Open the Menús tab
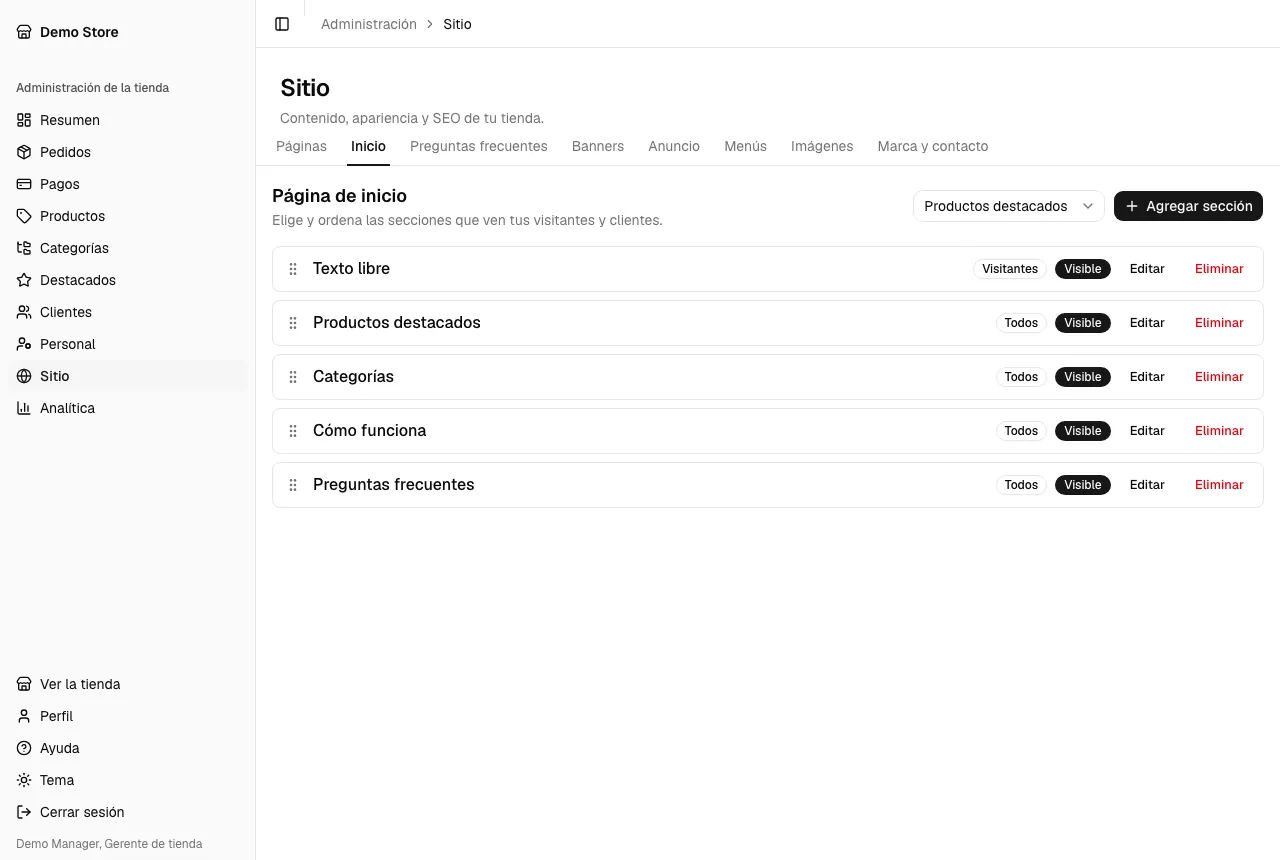 pos(745,146)
